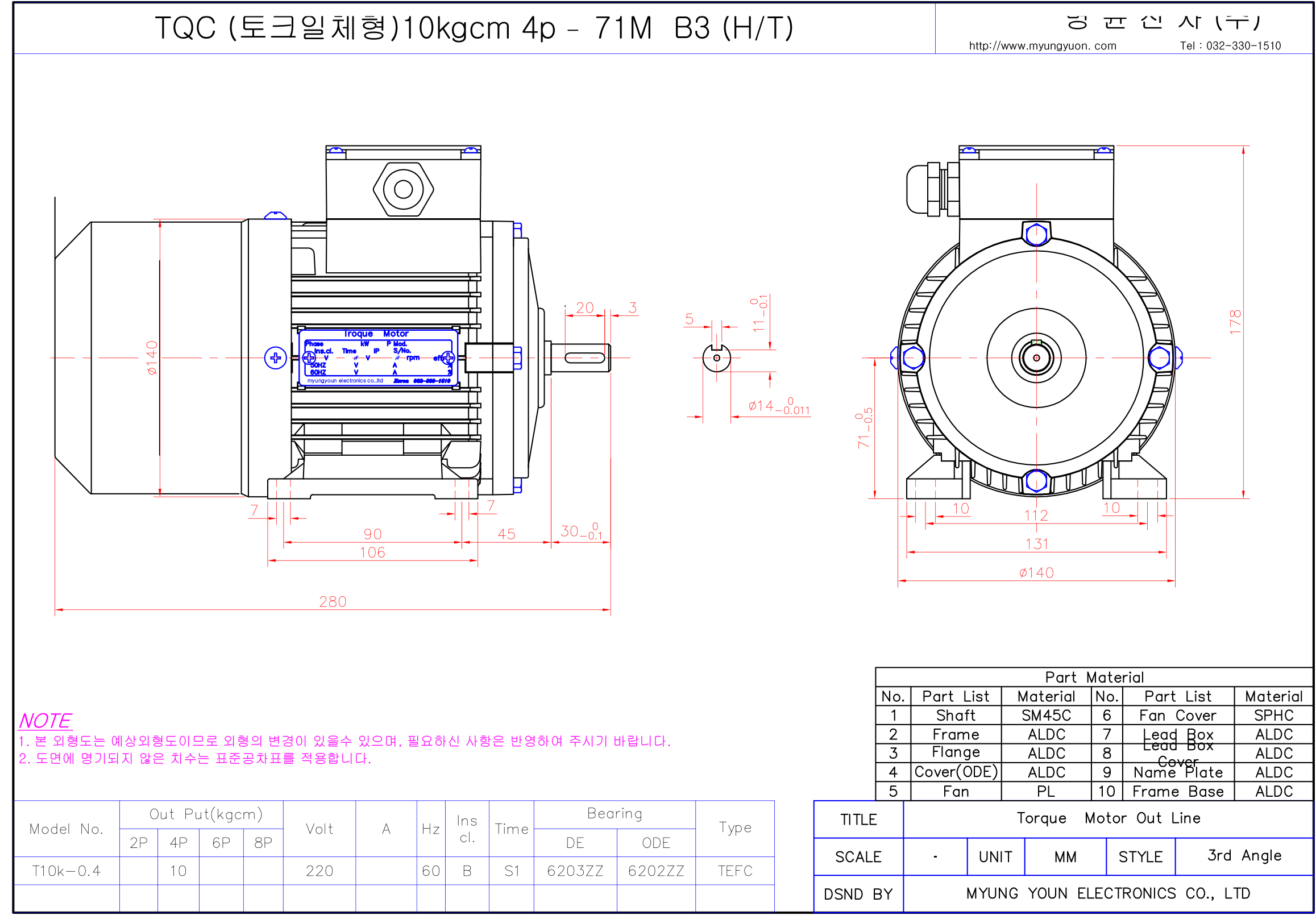Select the '2P' column header
The image size is (1316, 915).
139,843
